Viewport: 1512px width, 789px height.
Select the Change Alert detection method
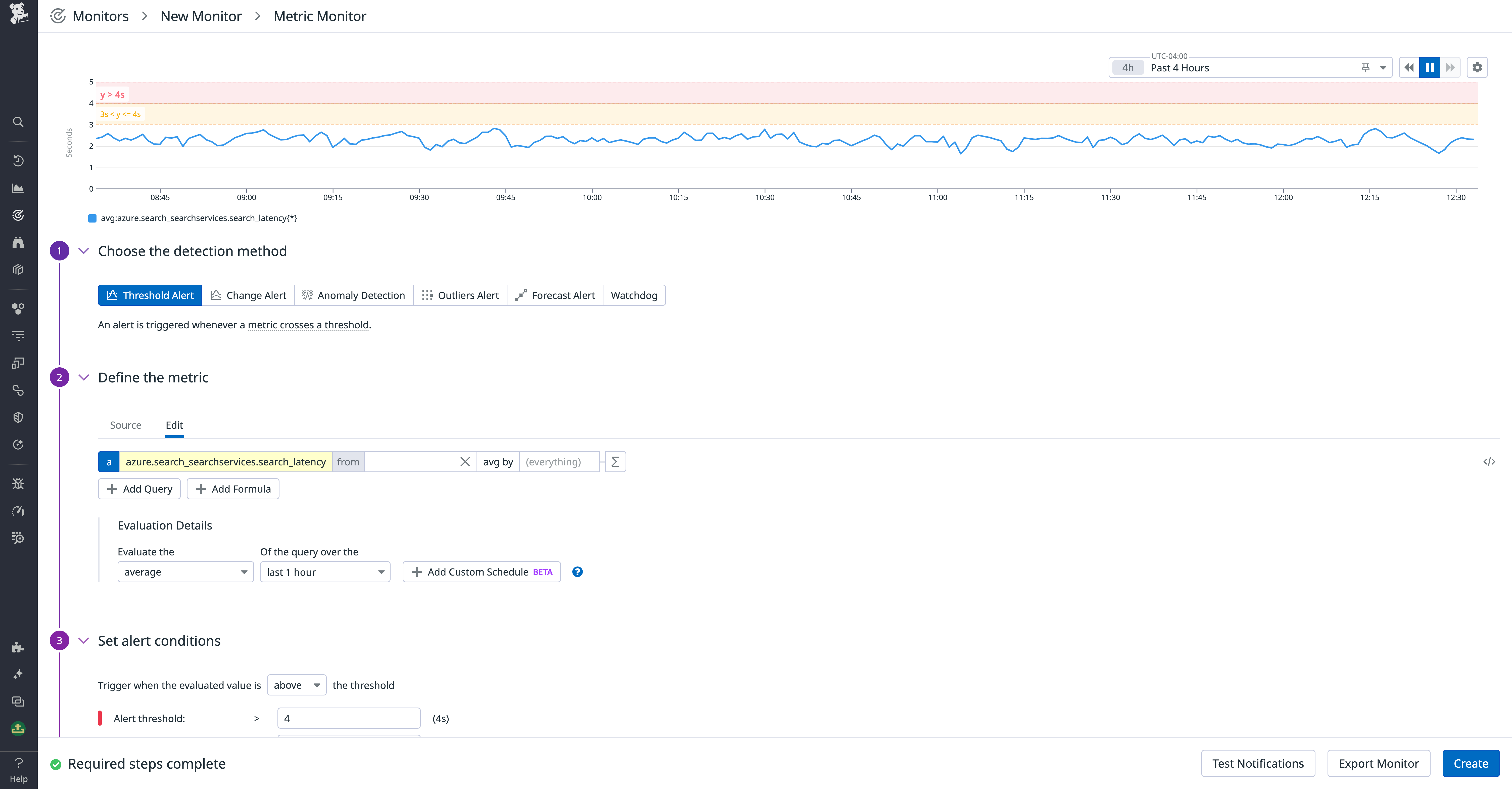coord(248,295)
